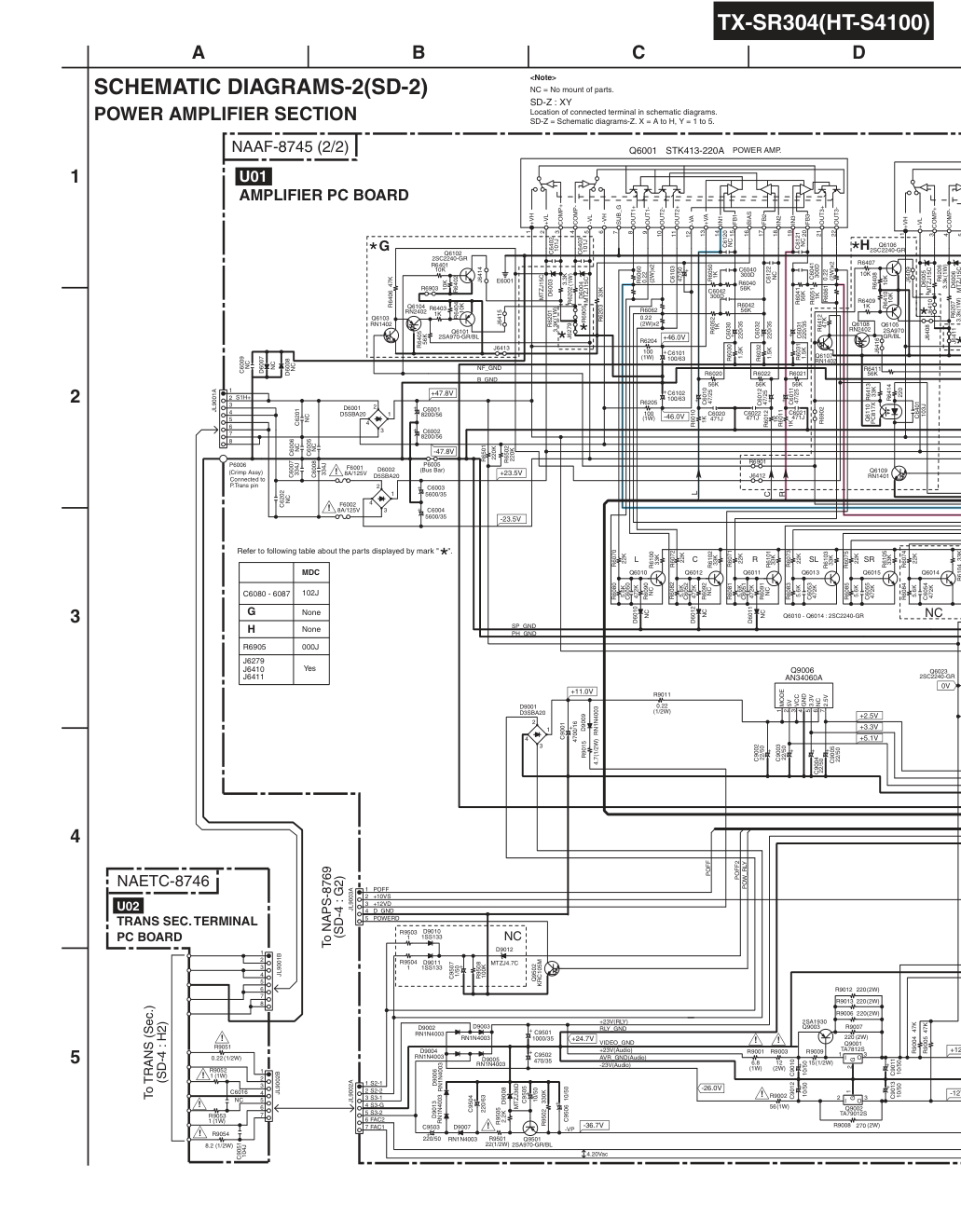Click the None cell in row H

click(310, 629)
